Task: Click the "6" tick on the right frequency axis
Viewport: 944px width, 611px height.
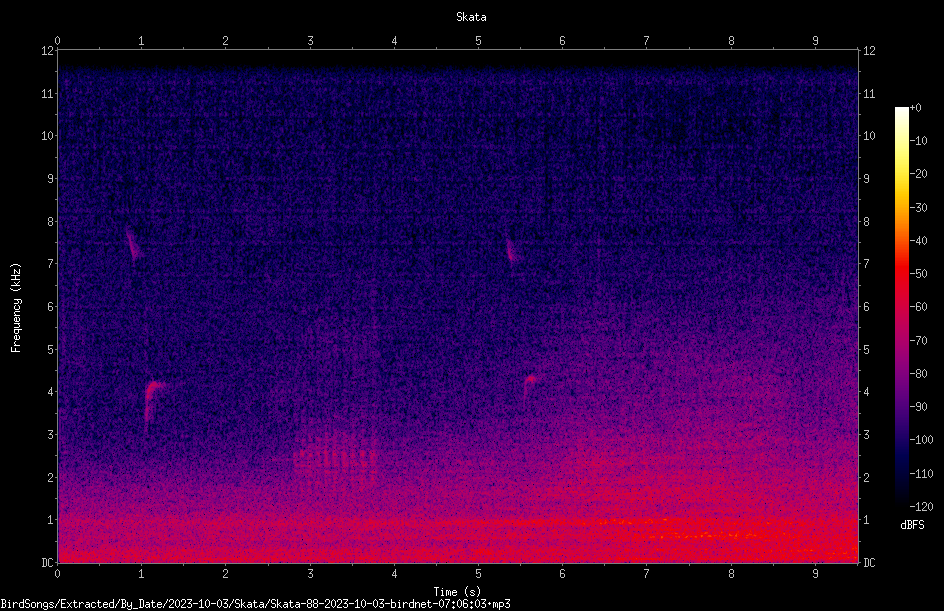Action: point(866,307)
